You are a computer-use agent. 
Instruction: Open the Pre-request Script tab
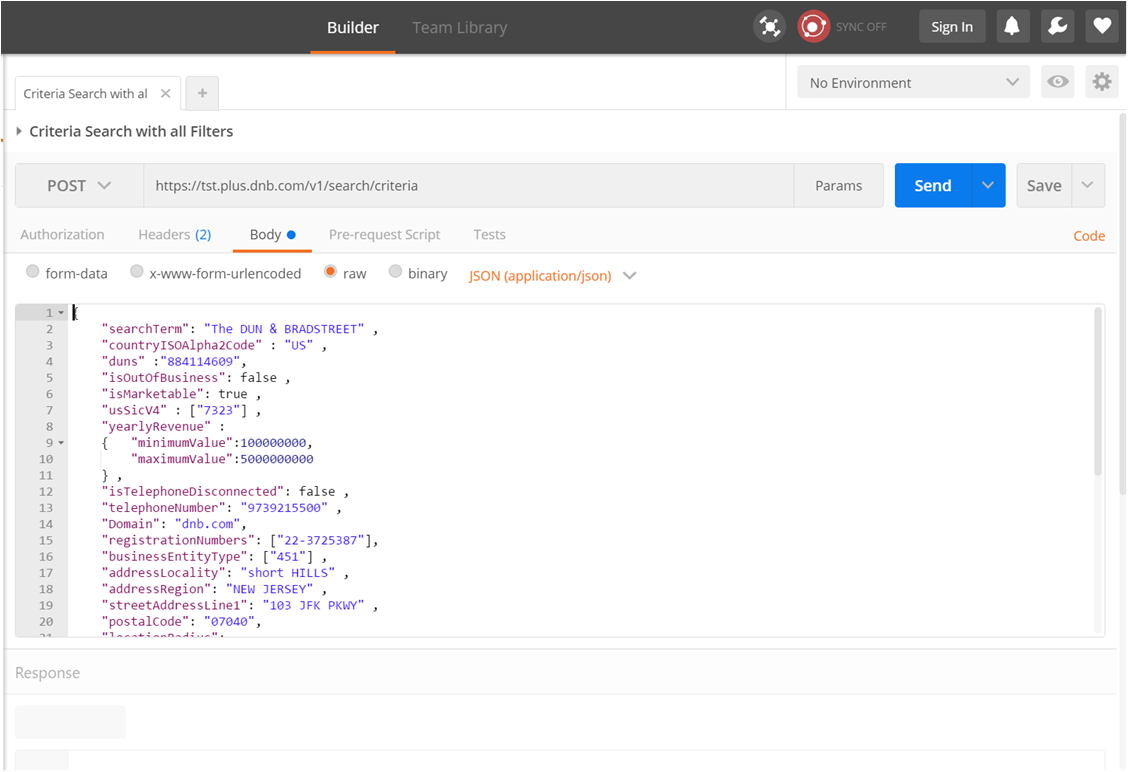tap(384, 235)
